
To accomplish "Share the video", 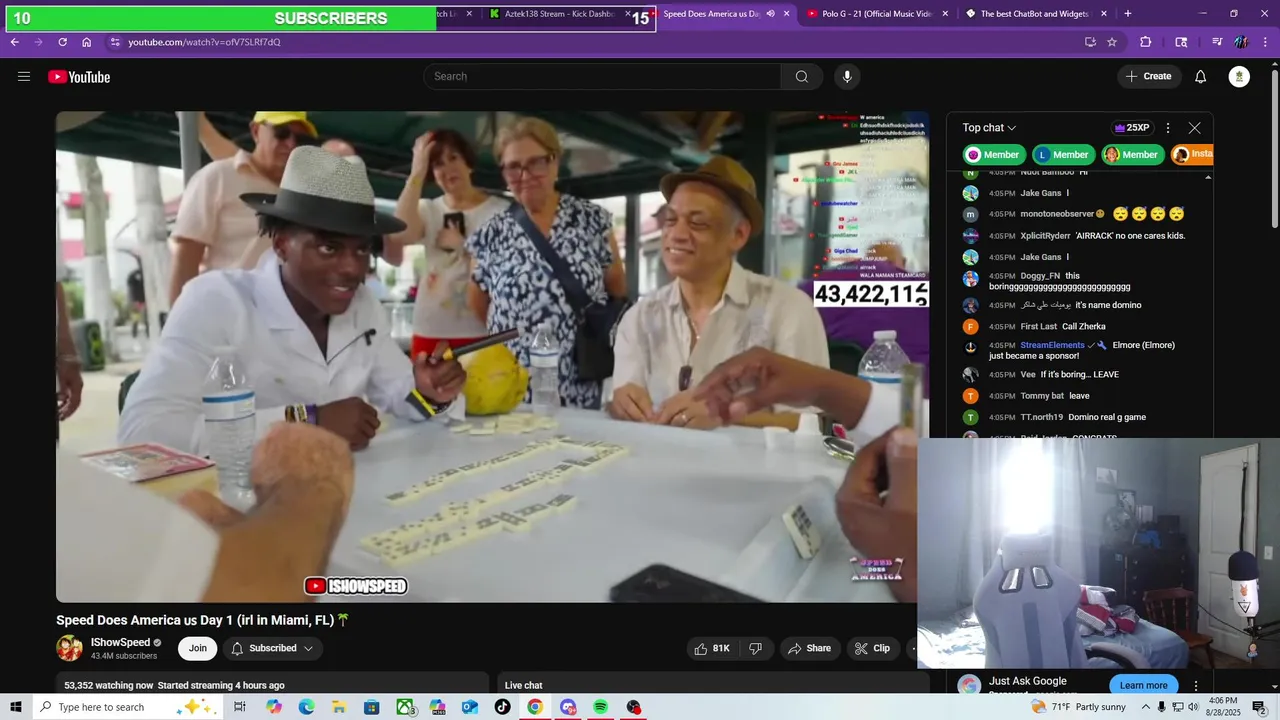I will coord(809,648).
